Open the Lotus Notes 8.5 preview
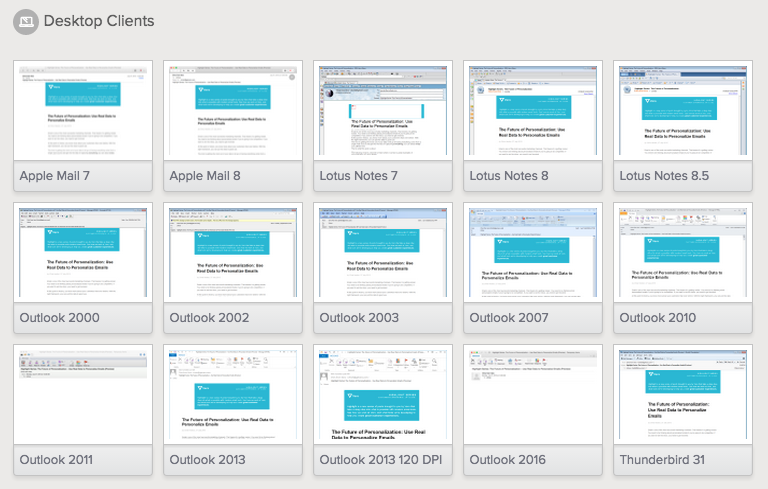The image size is (768, 489). point(683,111)
